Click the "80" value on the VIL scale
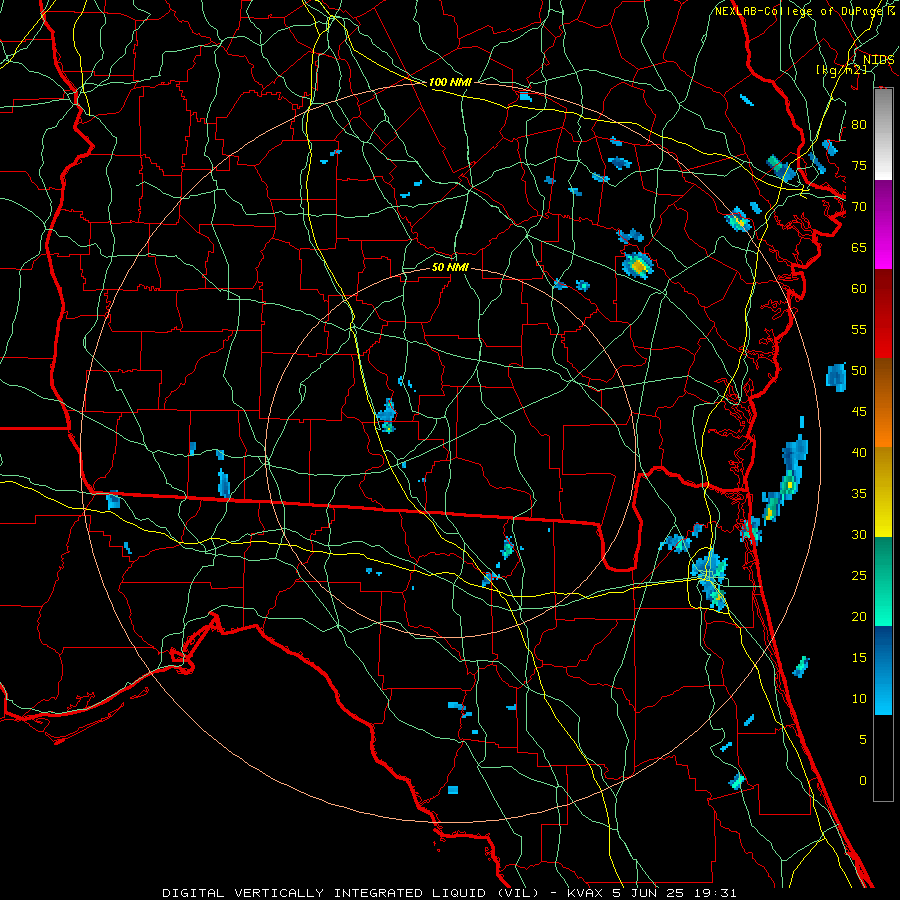This screenshot has width=900, height=900. tap(859, 125)
